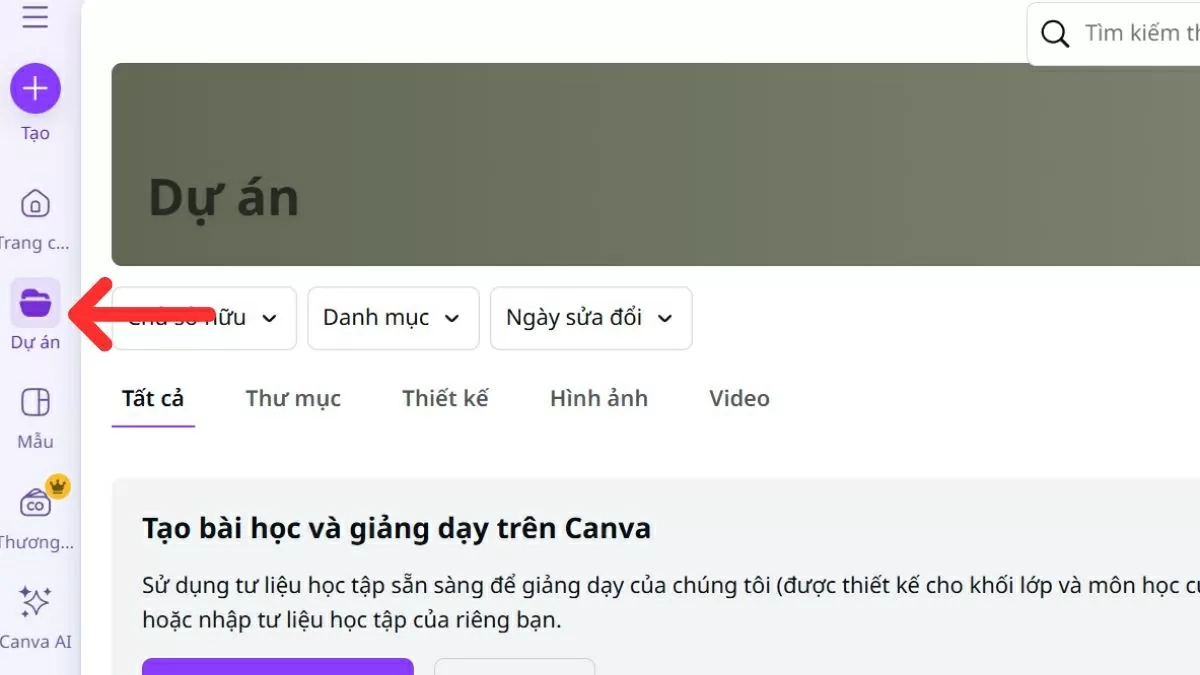Image resolution: width=1200 pixels, height=675 pixels.
Task: Expand the Ngày sửa đổi date filter
Action: (x=590, y=318)
